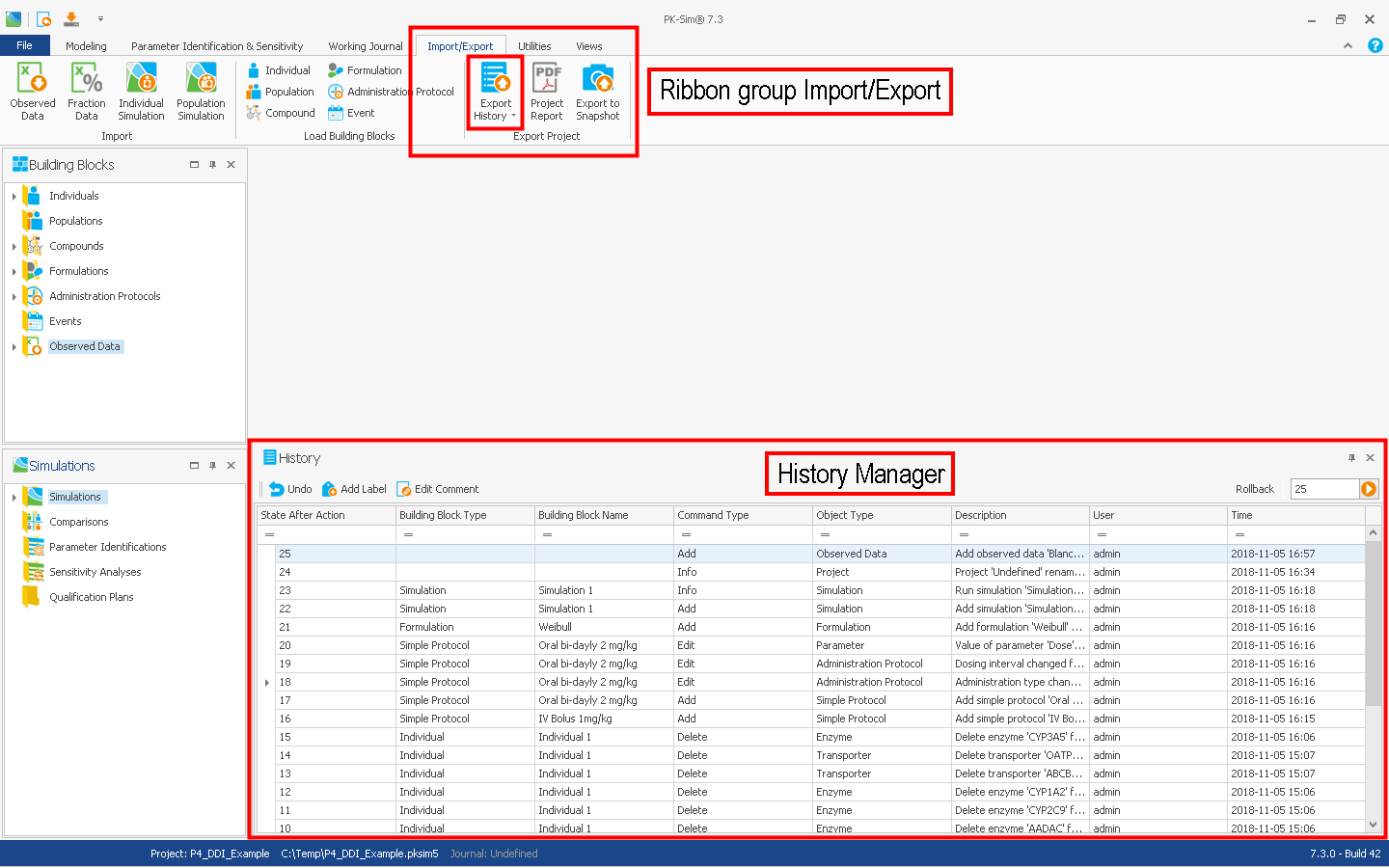Image resolution: width=1389 pixels, height=868 pixels.
Task: Load Formulation building block
Action: pyautogui.click(x=365, y=70)
